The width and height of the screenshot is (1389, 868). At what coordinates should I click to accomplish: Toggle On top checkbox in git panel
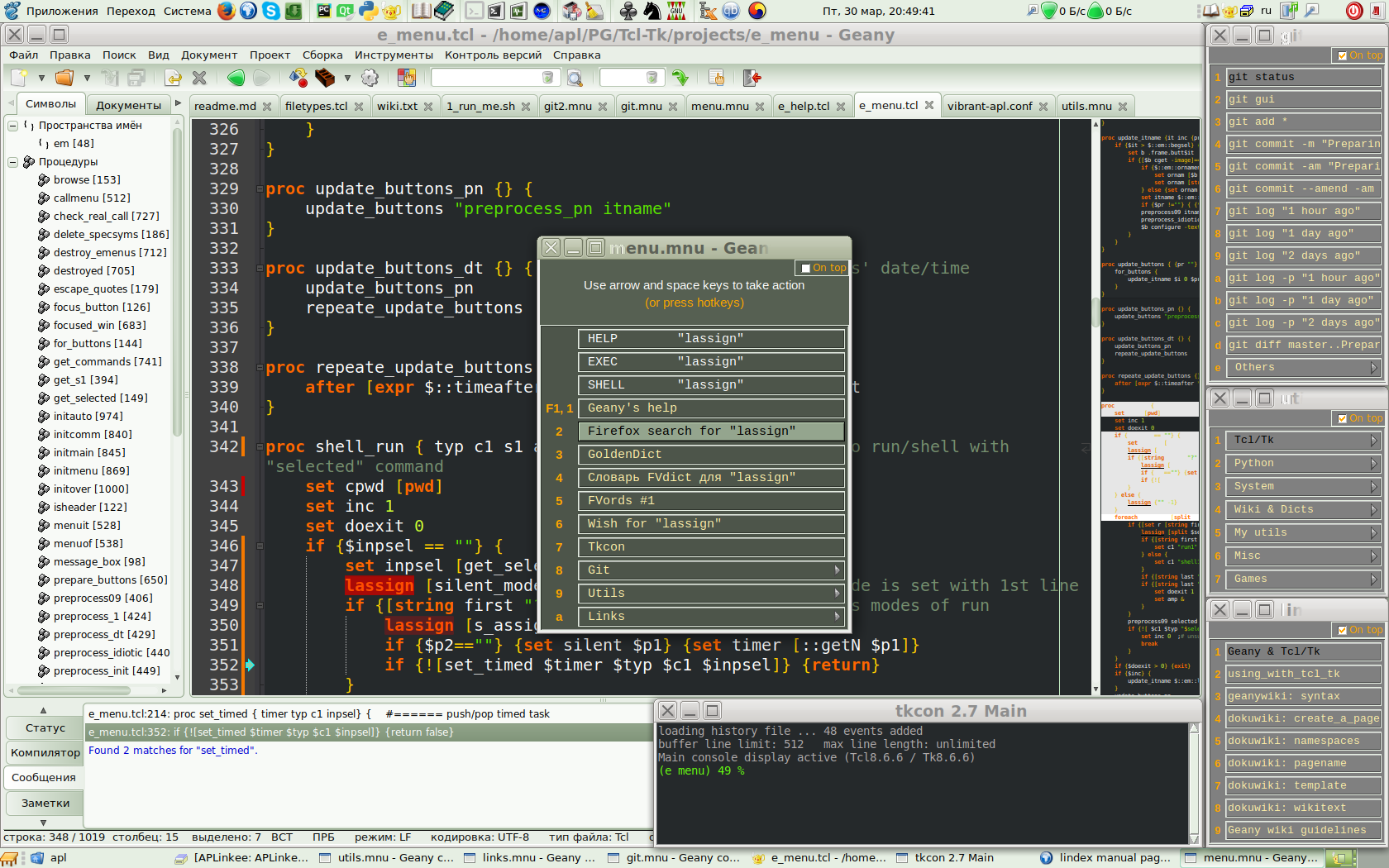click(x=1342, y=55)
